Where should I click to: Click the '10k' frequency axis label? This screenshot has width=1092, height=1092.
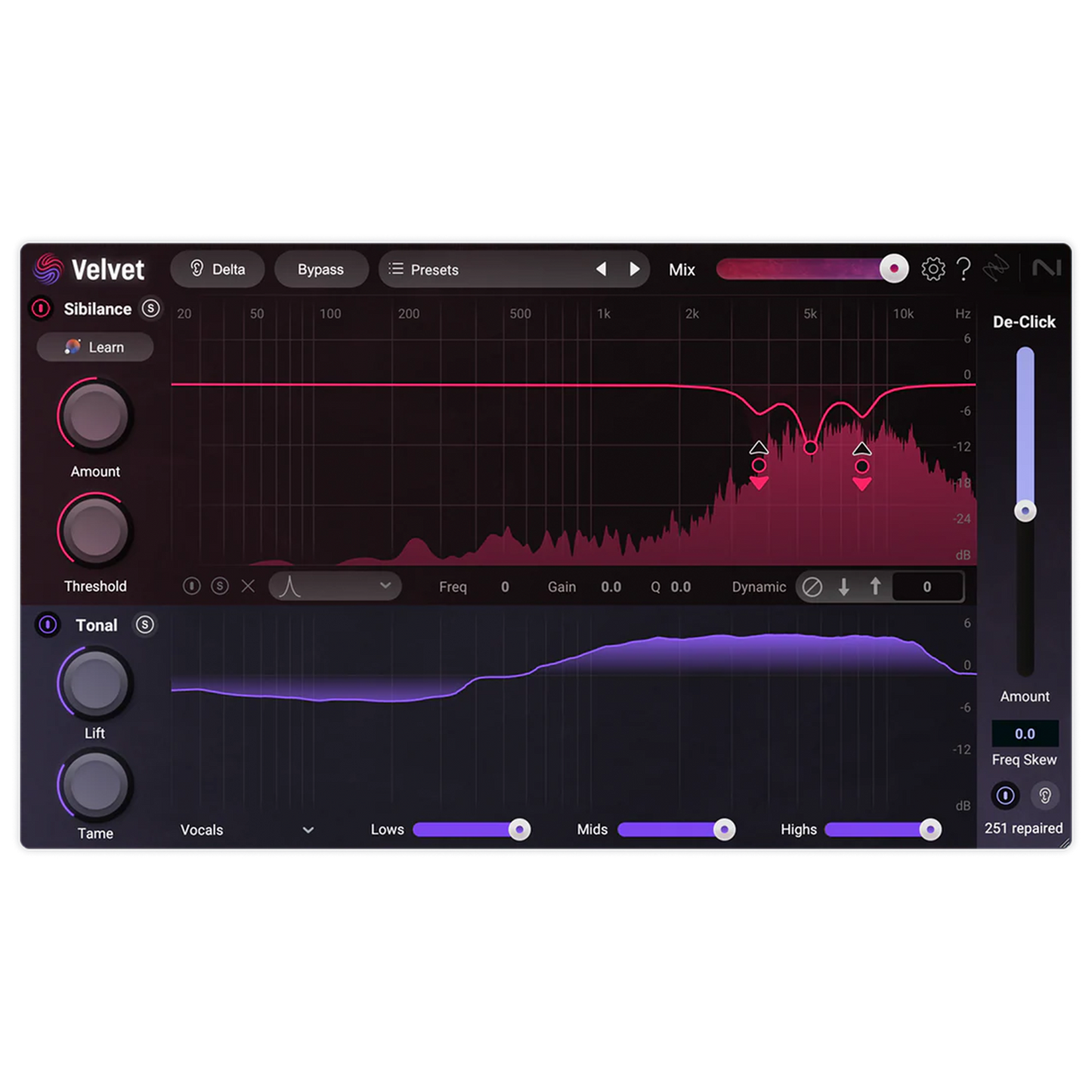point(903,314)
